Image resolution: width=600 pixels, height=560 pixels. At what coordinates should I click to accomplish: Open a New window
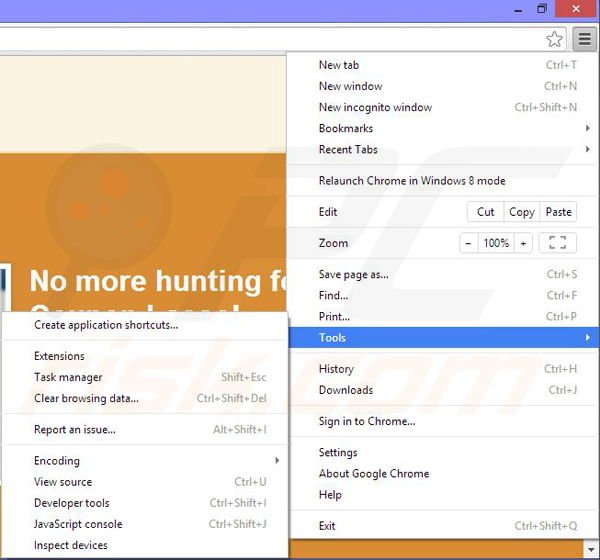442,86
